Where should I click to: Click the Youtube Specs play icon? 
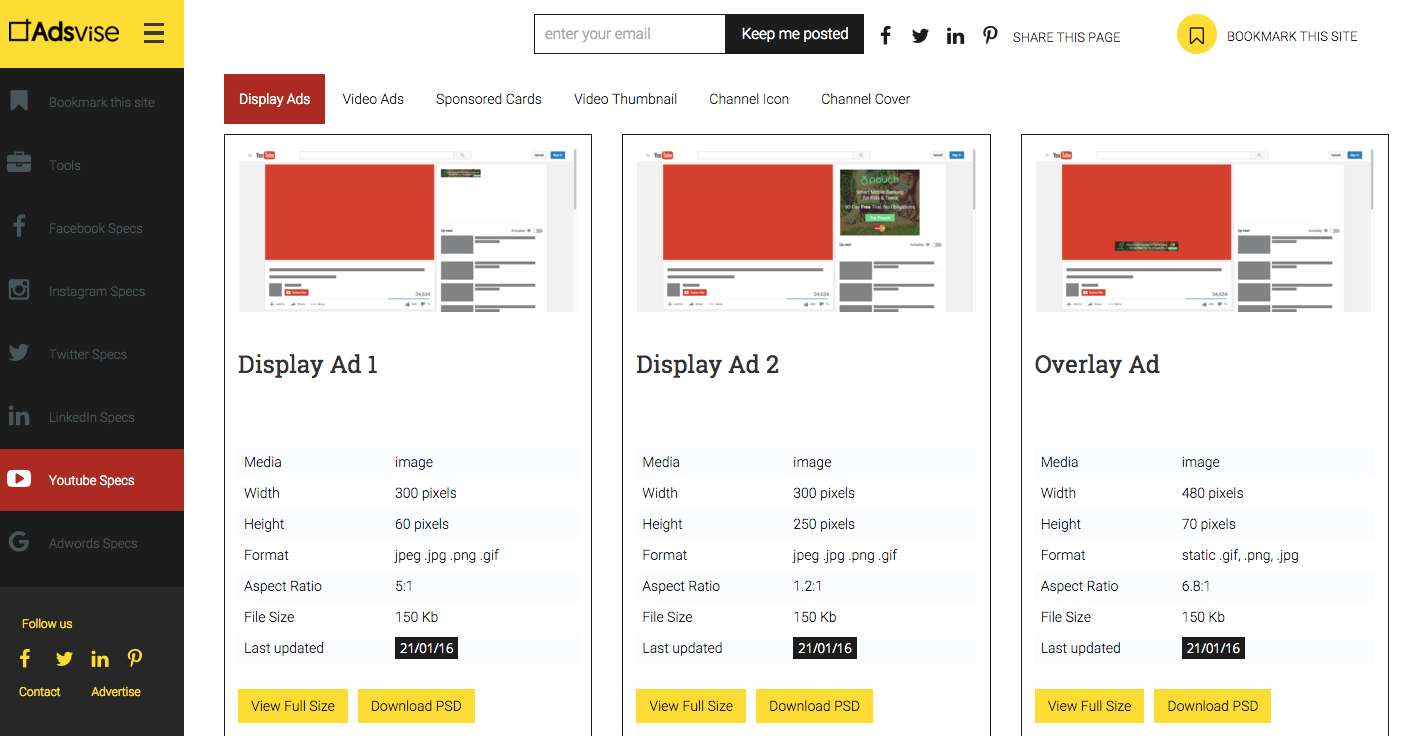(19, 479)
